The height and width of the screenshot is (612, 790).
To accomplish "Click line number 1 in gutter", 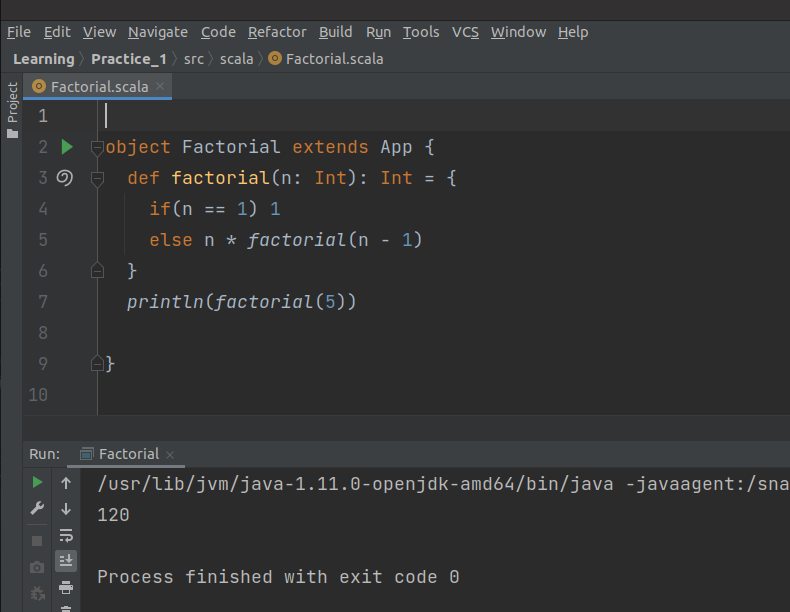I will coord(43,116).
